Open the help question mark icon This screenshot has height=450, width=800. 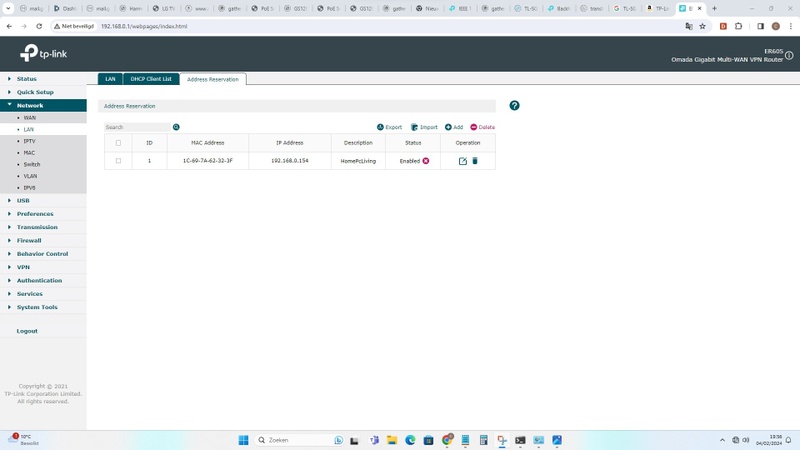pyautogui.click(x=514, y=106)
